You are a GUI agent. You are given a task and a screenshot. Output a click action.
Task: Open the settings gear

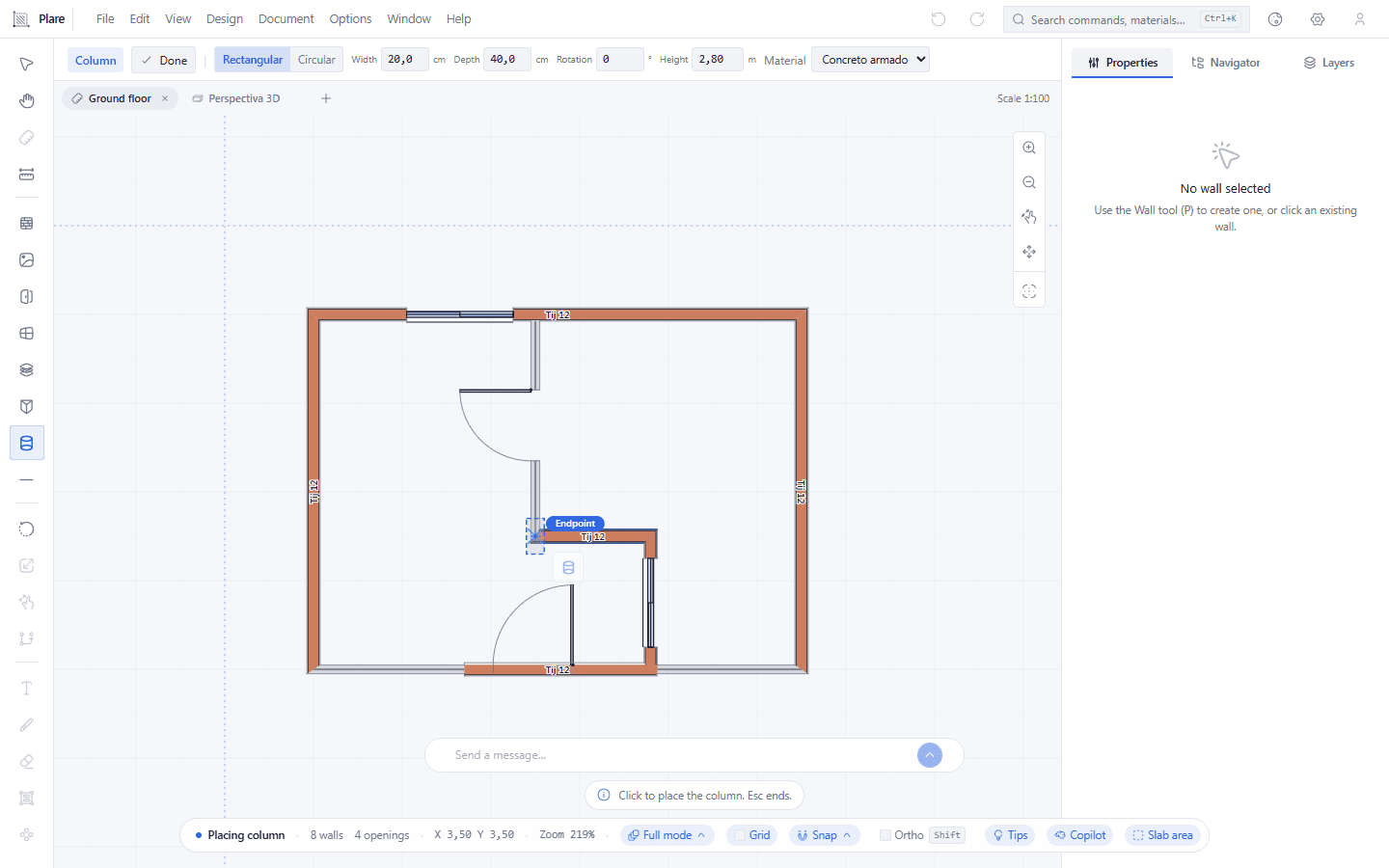1318,19
